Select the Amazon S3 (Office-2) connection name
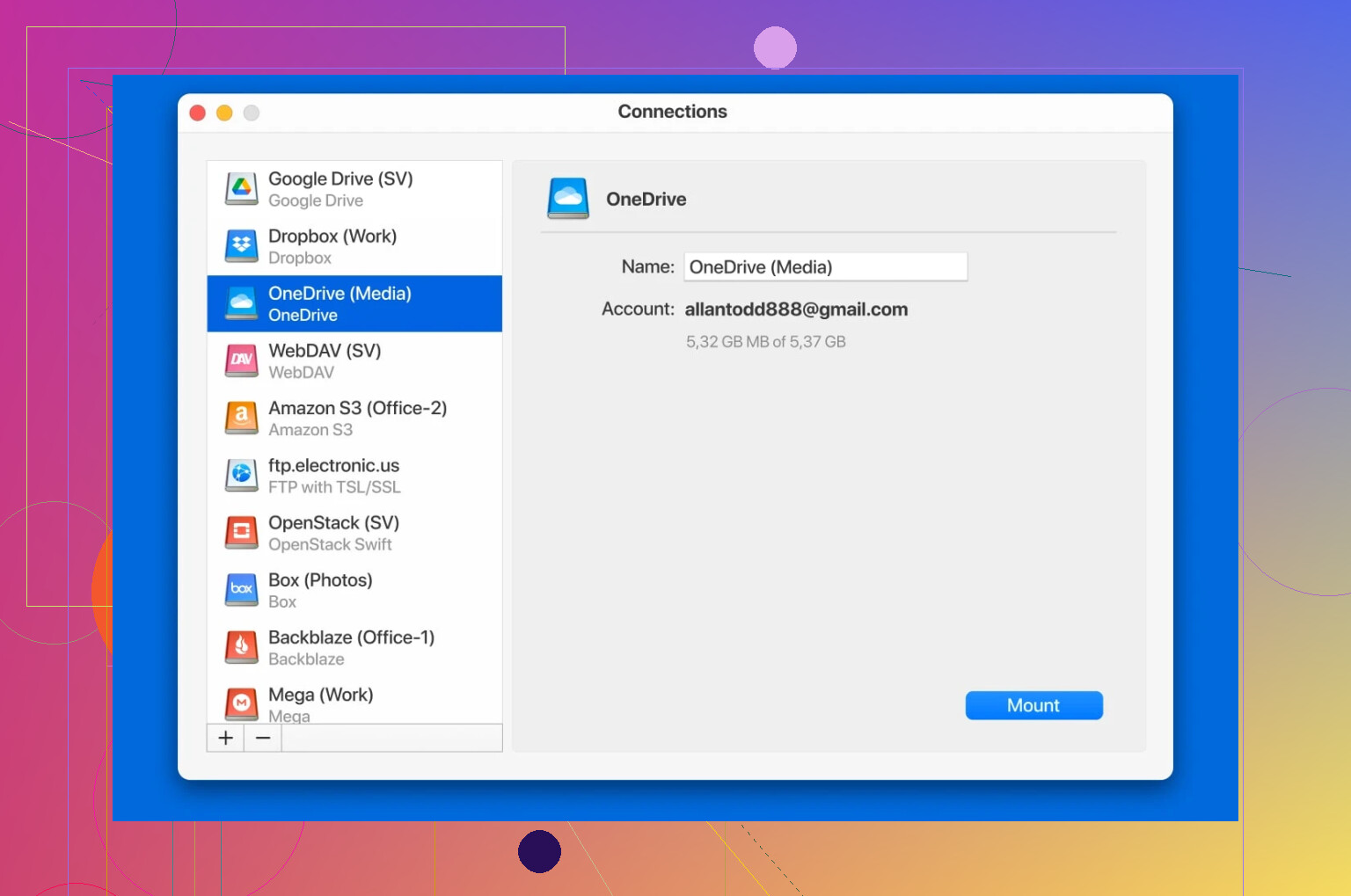This screenshot has width=1351, height=896. 357,408
